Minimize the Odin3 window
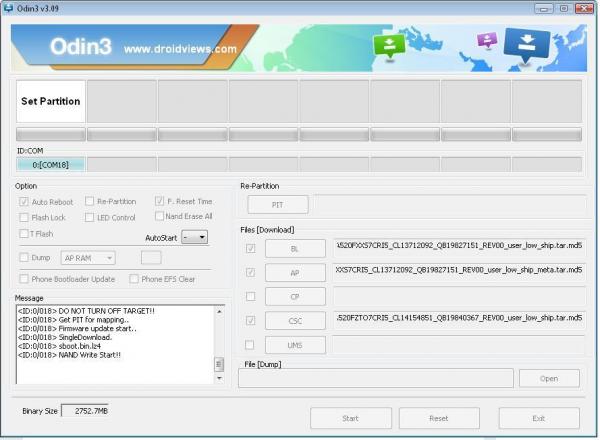Viewport: 600px width, 440px height. (544, 8)
